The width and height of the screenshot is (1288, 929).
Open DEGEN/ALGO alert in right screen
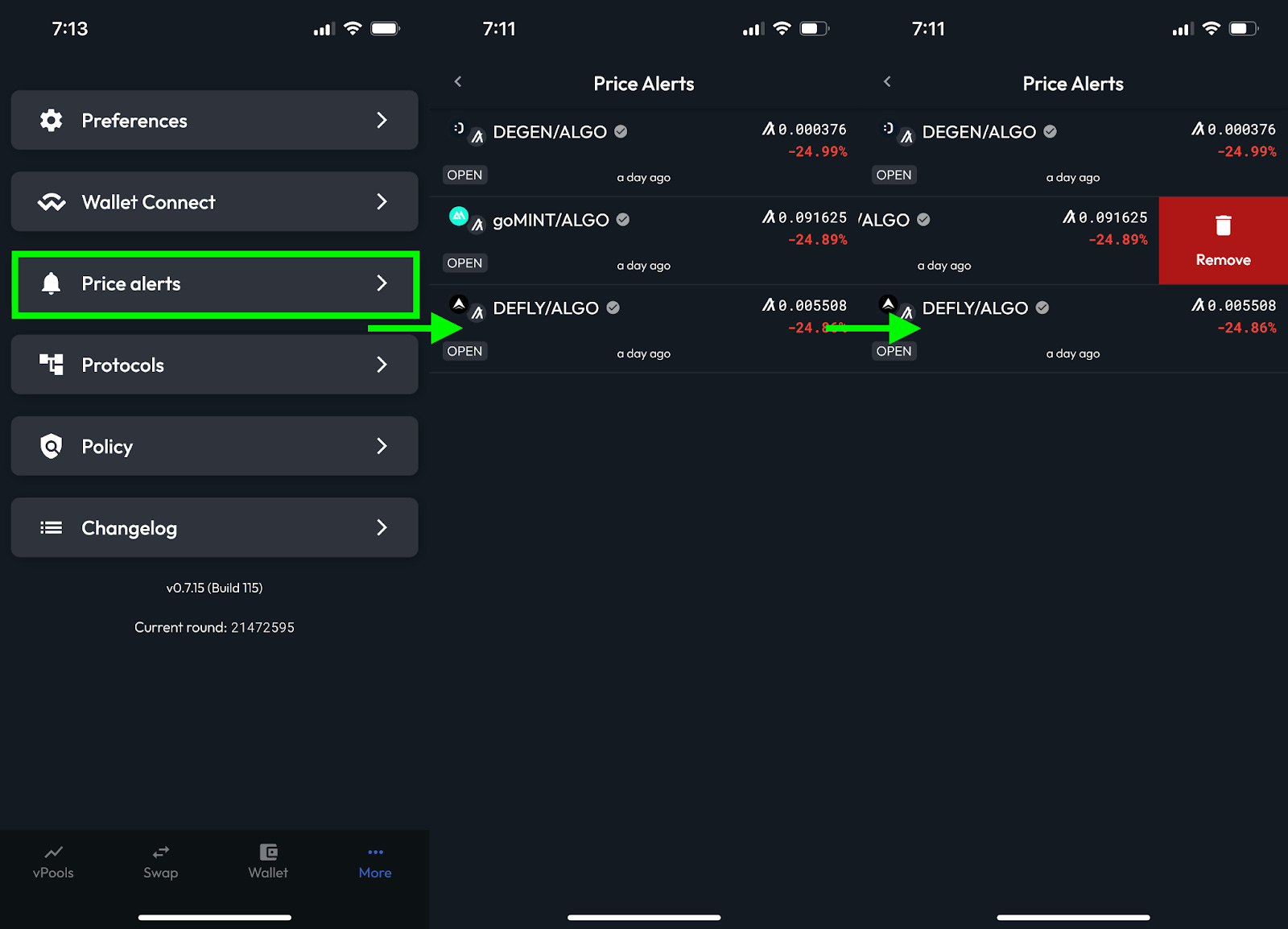[1073, 153]
